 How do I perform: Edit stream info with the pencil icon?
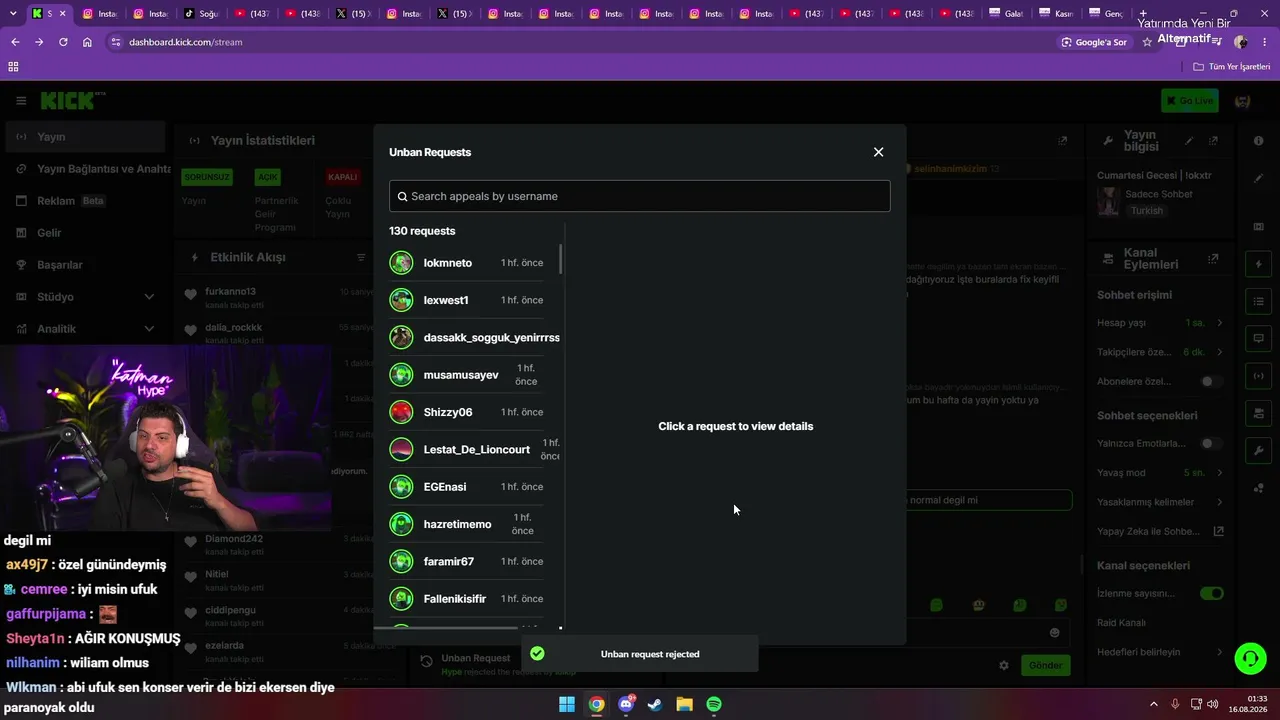click(1189, 141)
